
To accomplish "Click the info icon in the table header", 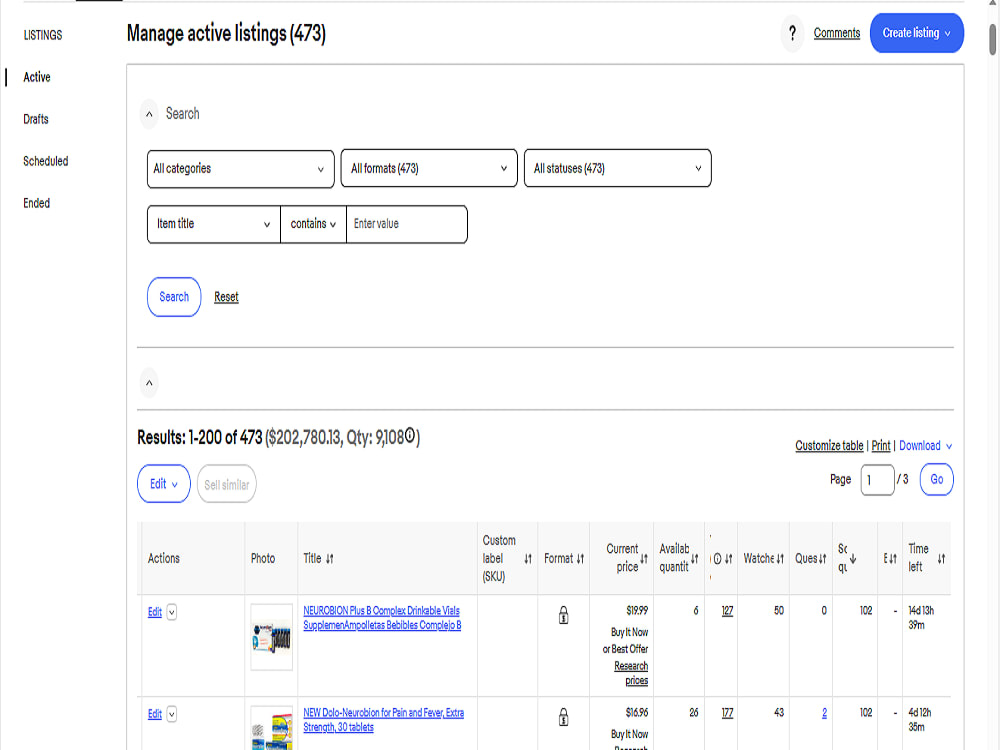I will coord(718,558).
